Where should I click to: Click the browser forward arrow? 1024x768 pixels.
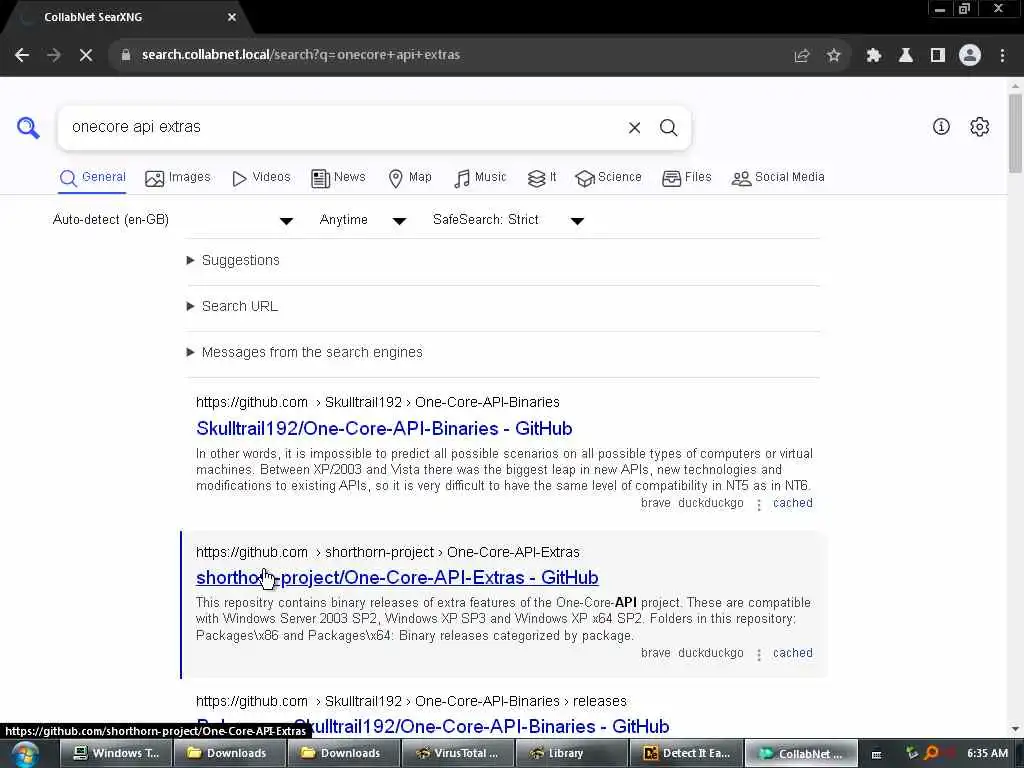pos(54,55)
